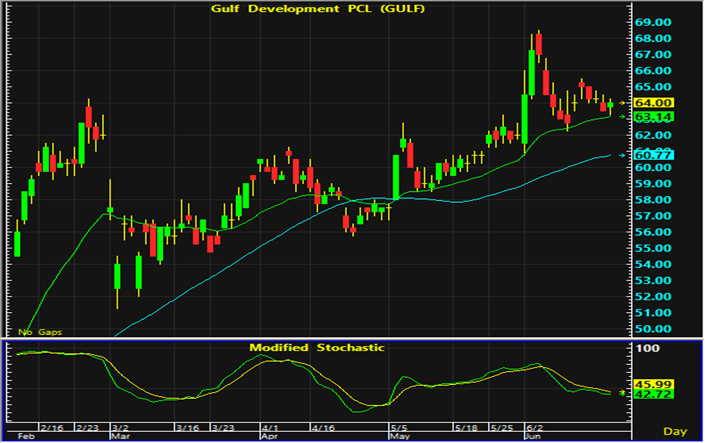Click the Jun month label

click(534, 436)
